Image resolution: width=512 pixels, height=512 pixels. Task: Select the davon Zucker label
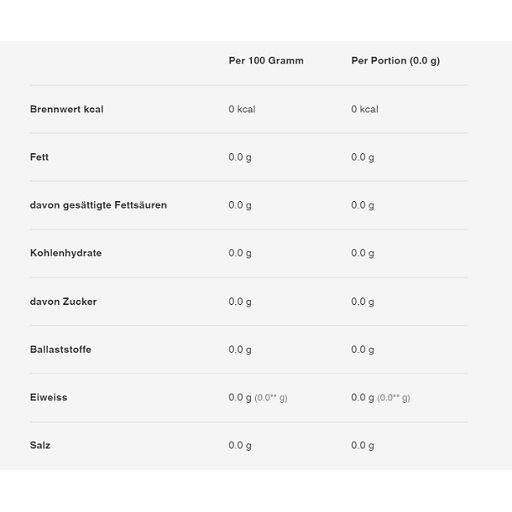(63, 301)
